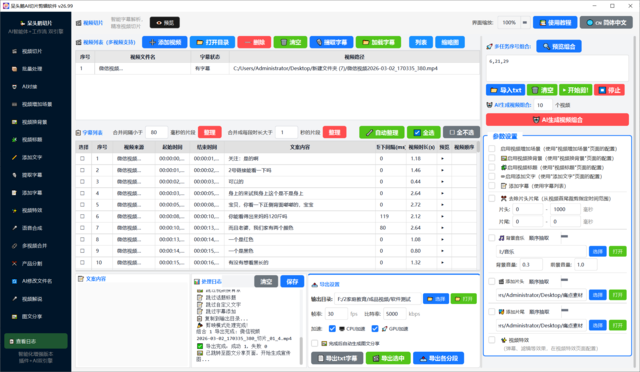
Task: Open 顺序抽取 dropdown next to 添加片头
Action: (x=549, y=281)
